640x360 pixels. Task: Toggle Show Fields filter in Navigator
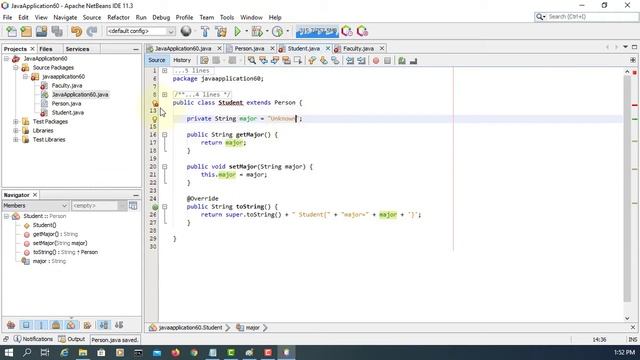(x=26, y=325)
